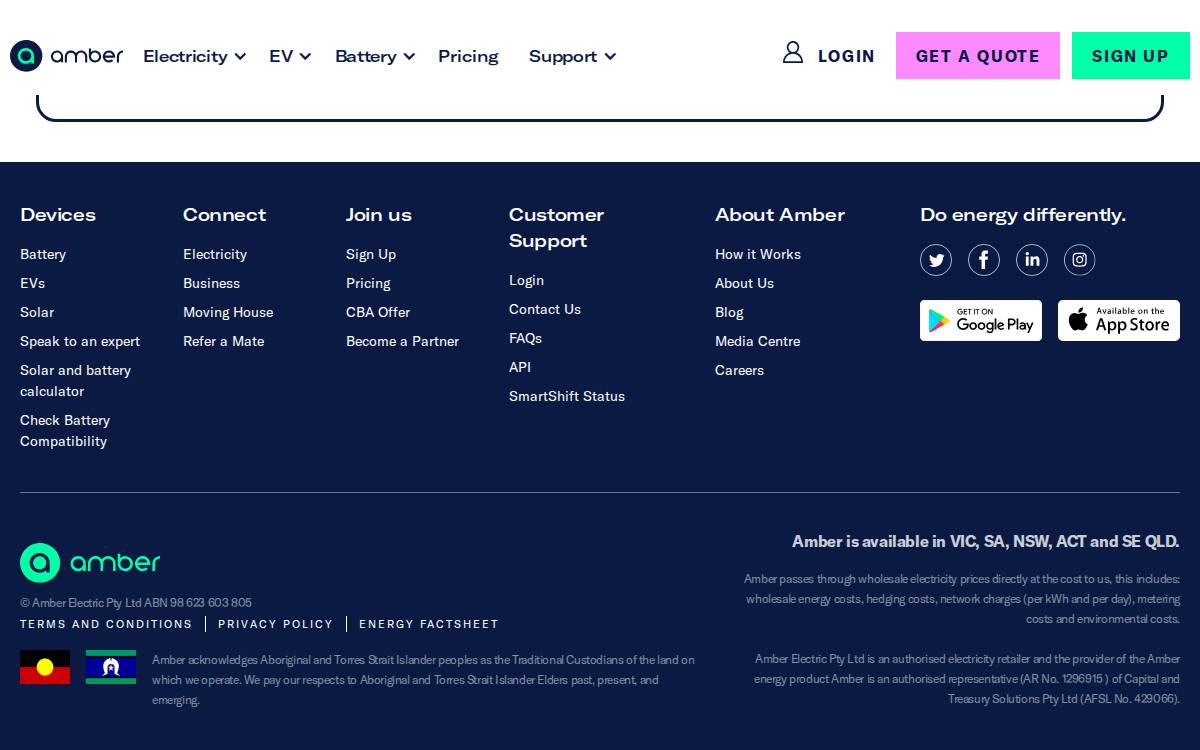Viewport: 1200px width, 750px height.
Task: Open the Battery link under Devices
Action: 43,254
